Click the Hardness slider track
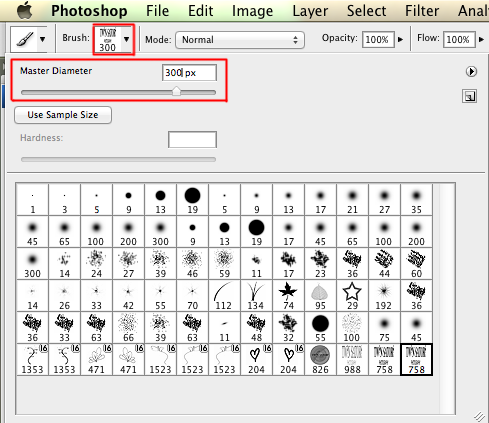 point(118,160)
